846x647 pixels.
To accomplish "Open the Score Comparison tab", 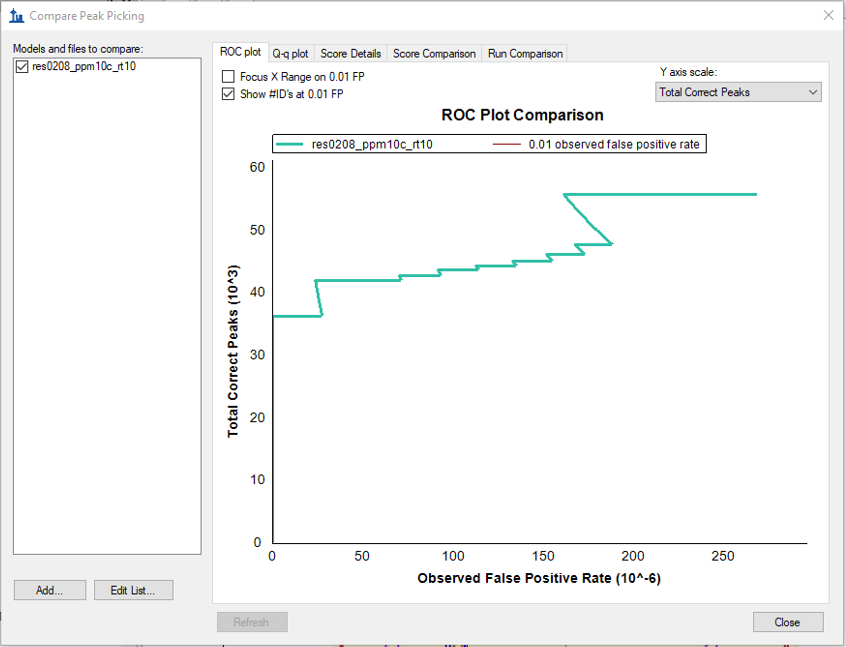I will pyautogui.click(x=434, y=54).
